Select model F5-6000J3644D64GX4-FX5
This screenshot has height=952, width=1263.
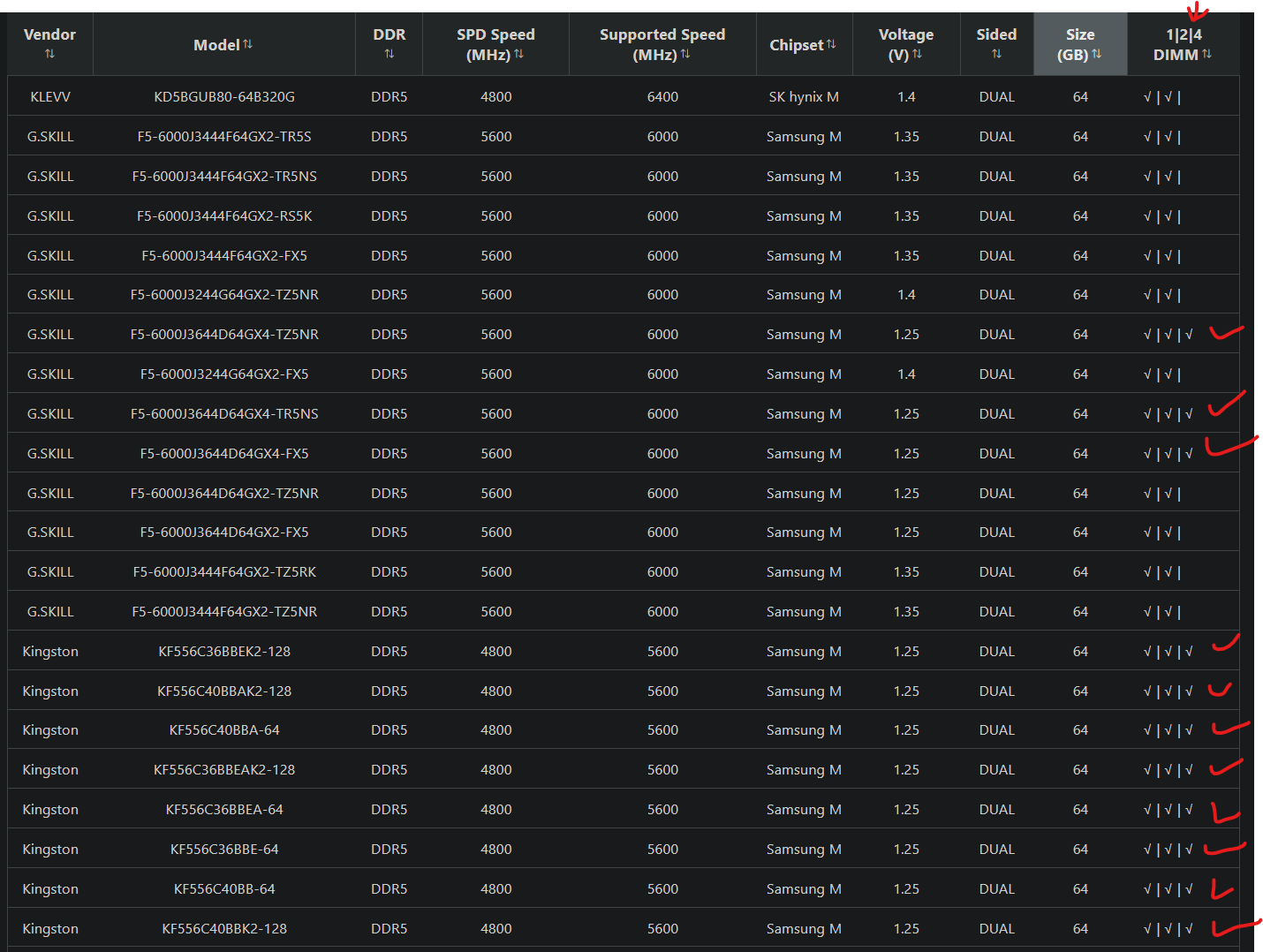coord(224,454)
